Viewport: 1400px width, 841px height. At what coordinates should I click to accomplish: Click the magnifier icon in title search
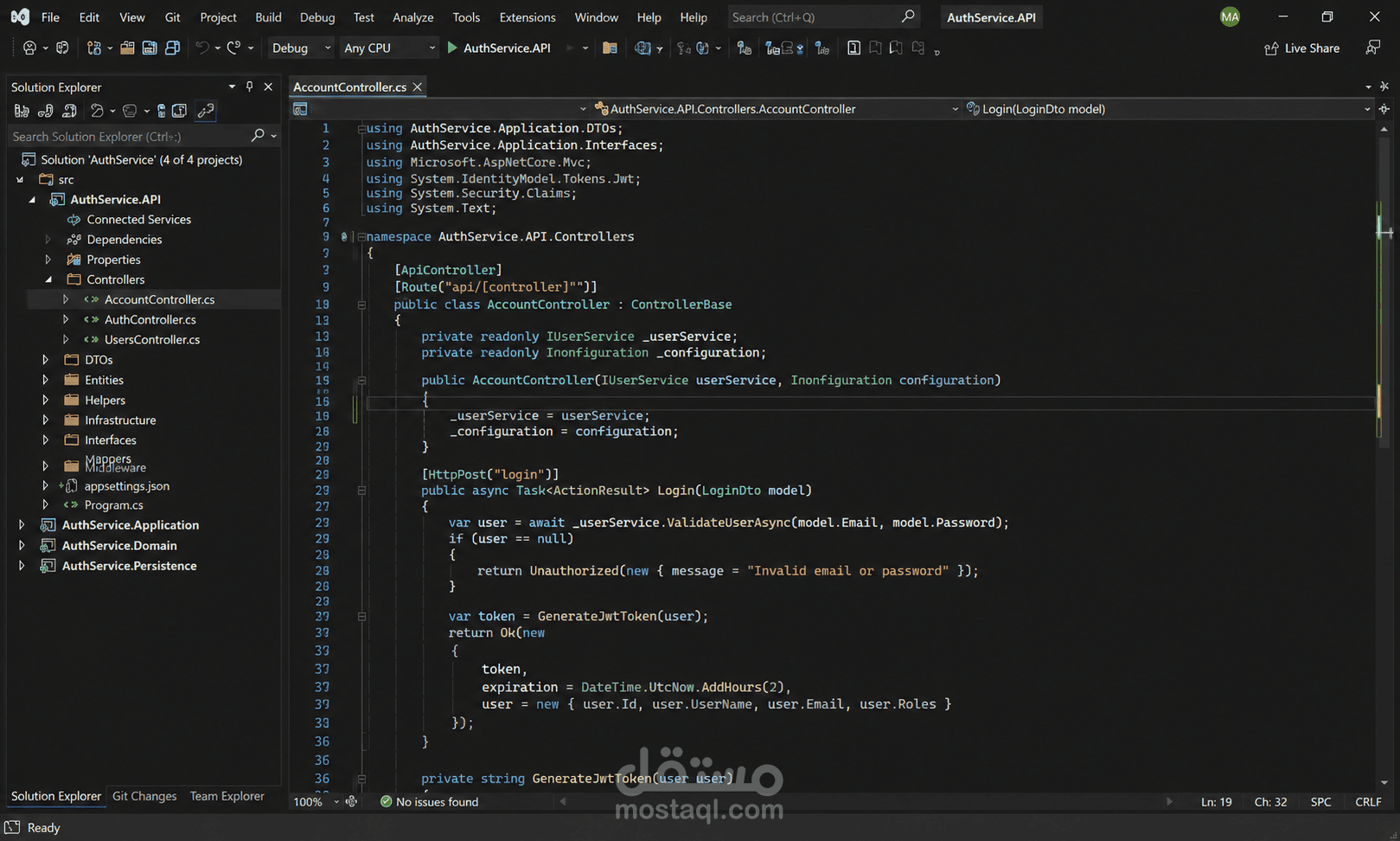coord(907,16)
